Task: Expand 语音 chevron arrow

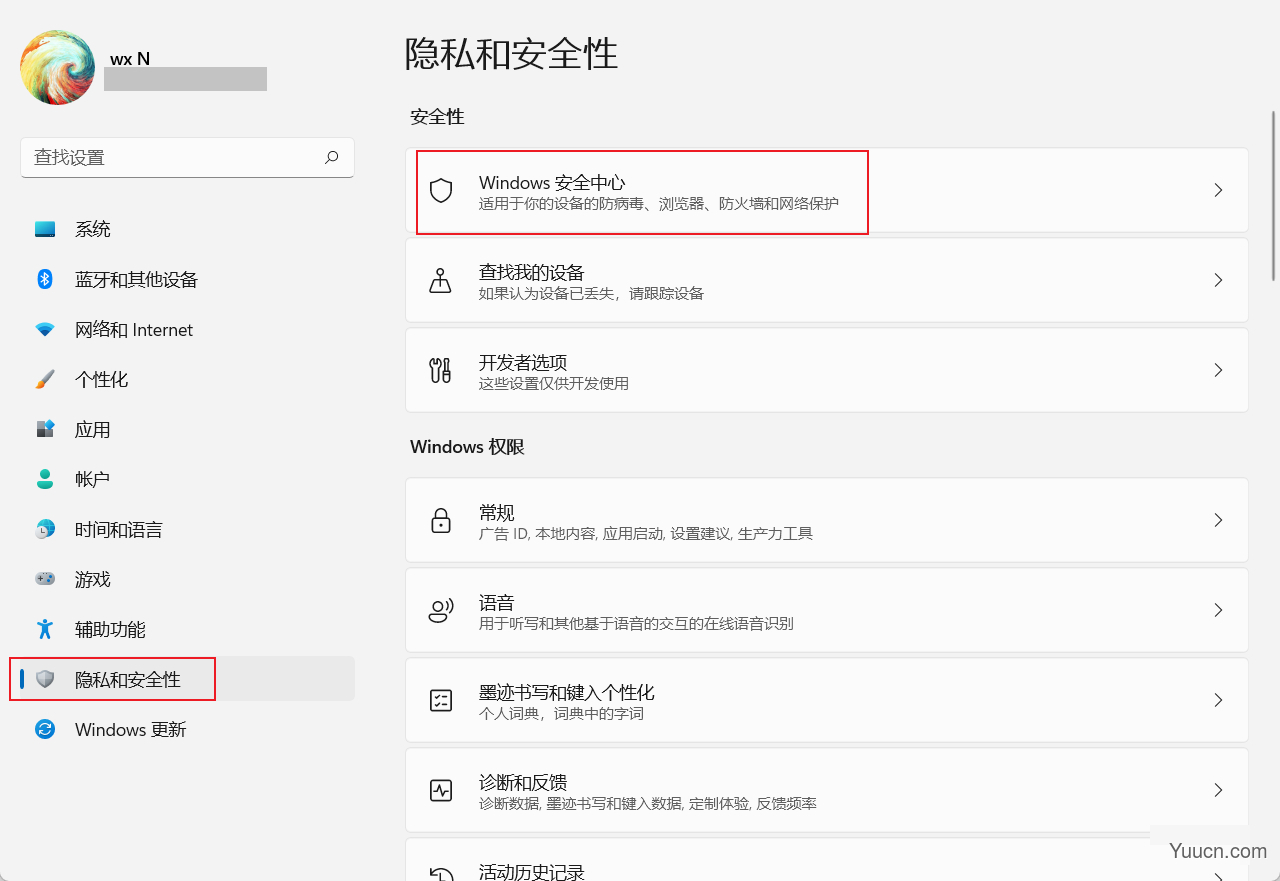Action: point(1218,610)
